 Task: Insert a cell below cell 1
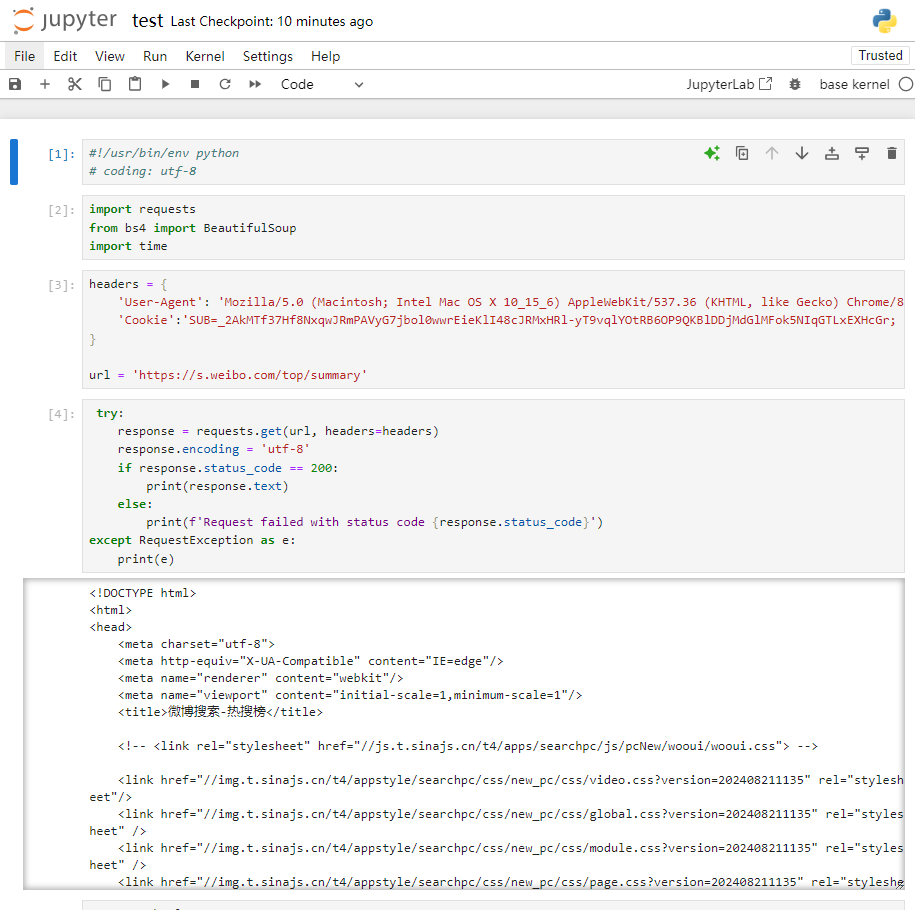(x=862, y=153)
